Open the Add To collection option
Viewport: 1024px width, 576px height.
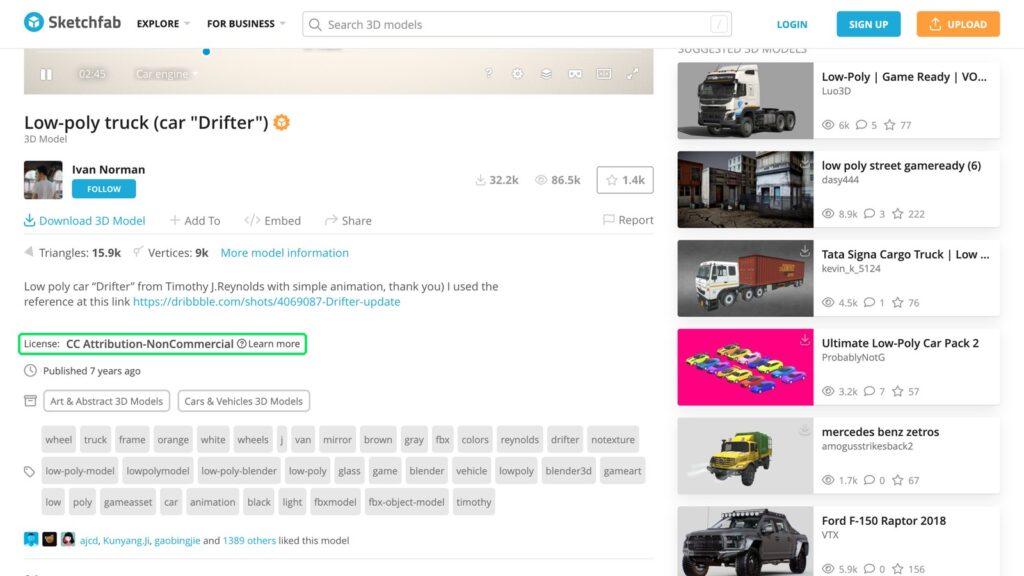[x=195, y=221]
